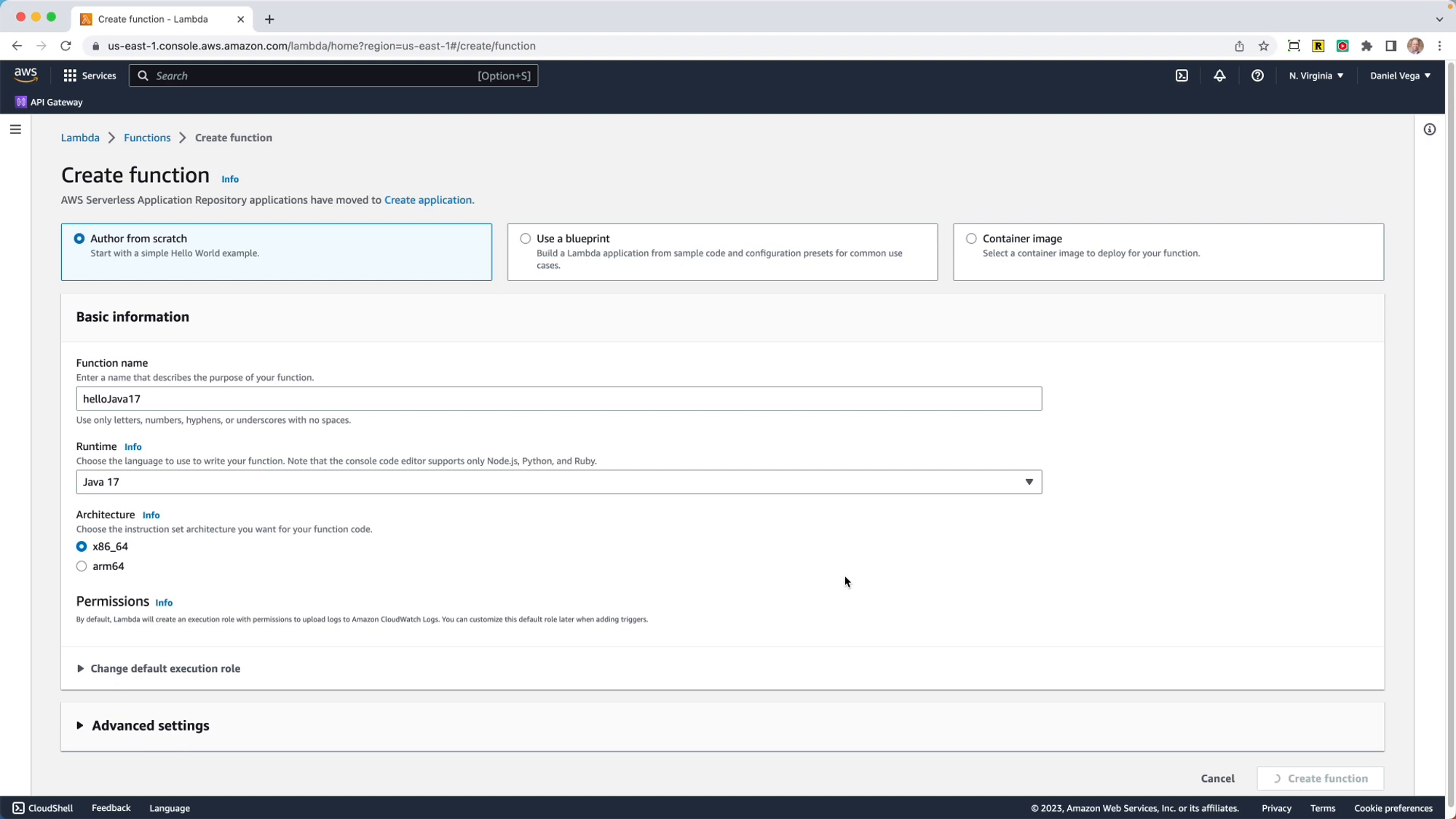Click the tab list chevron in Chrome

[x=1439, y=20]
